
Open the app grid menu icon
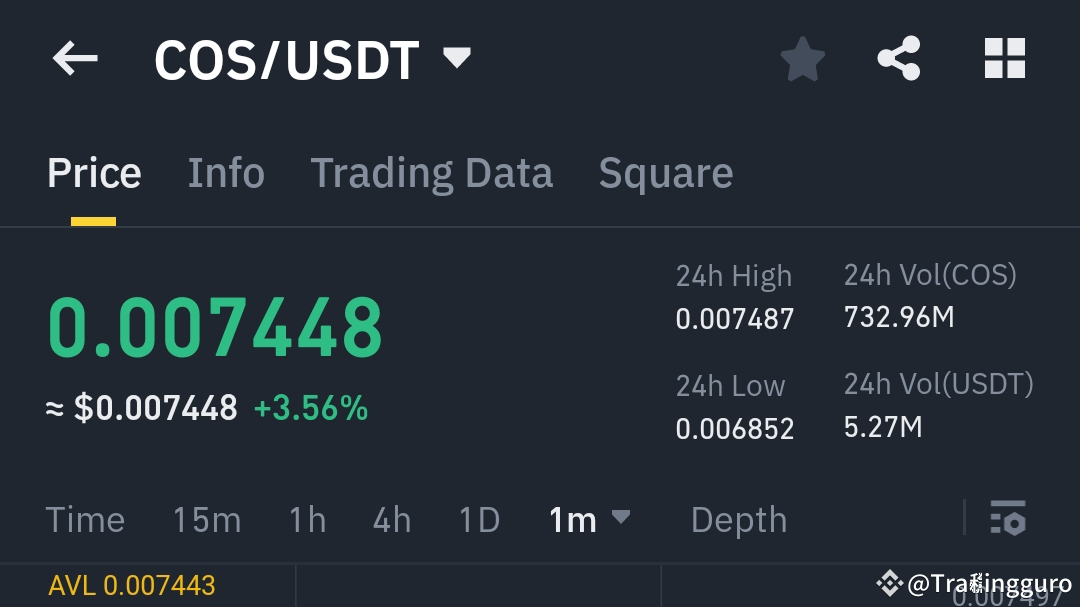click(x=1004, y=58)
